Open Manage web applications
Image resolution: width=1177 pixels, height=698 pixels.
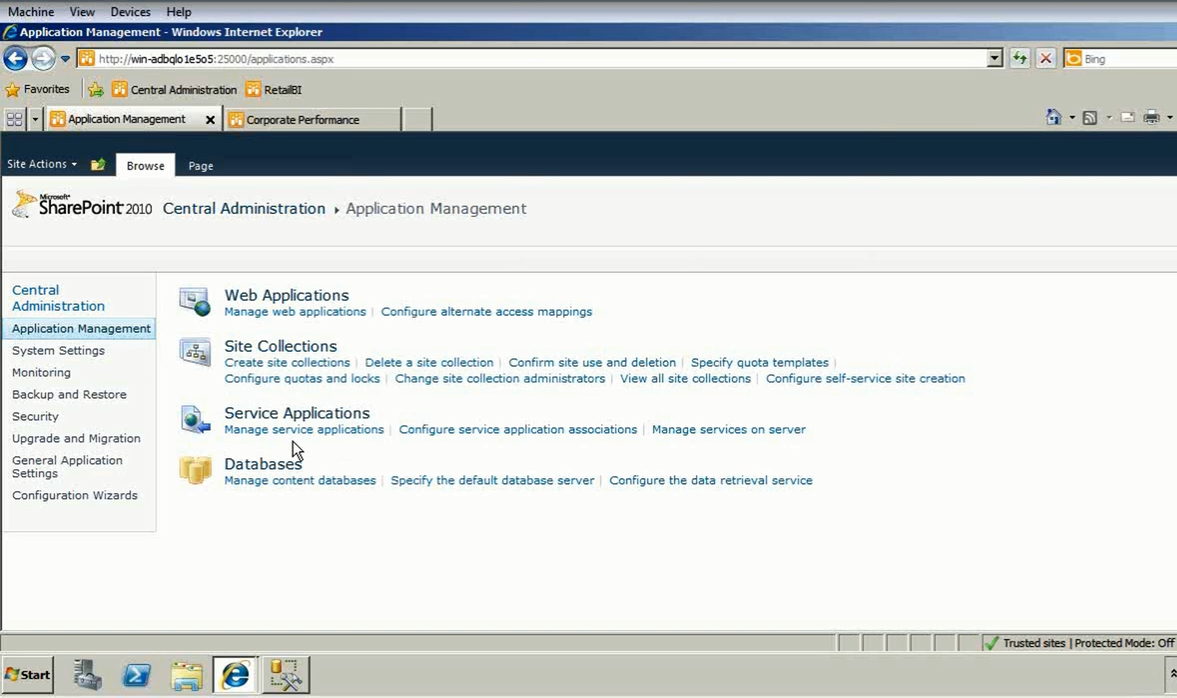coord(295,311)
